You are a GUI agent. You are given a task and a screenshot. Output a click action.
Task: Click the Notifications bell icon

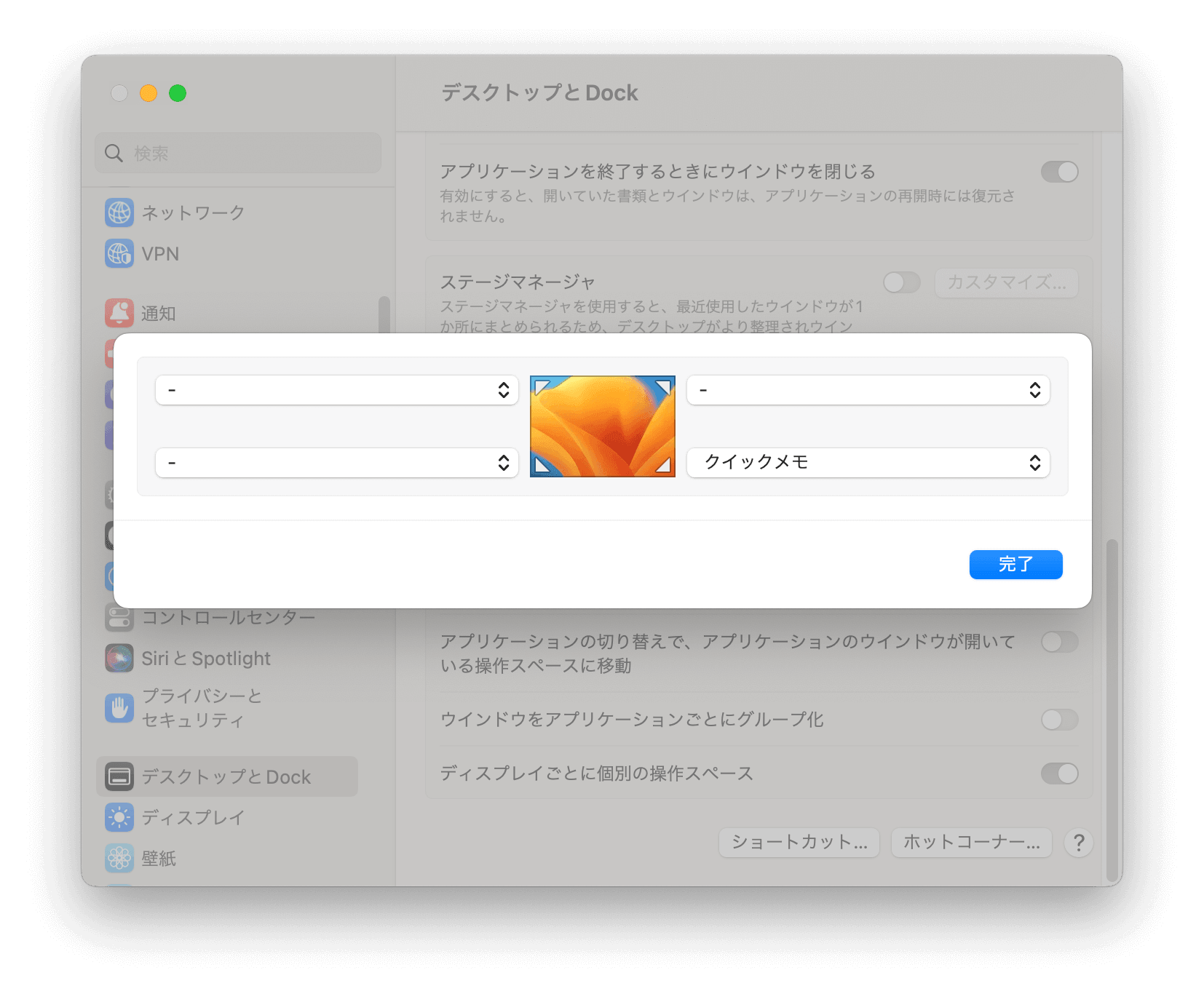119,313
